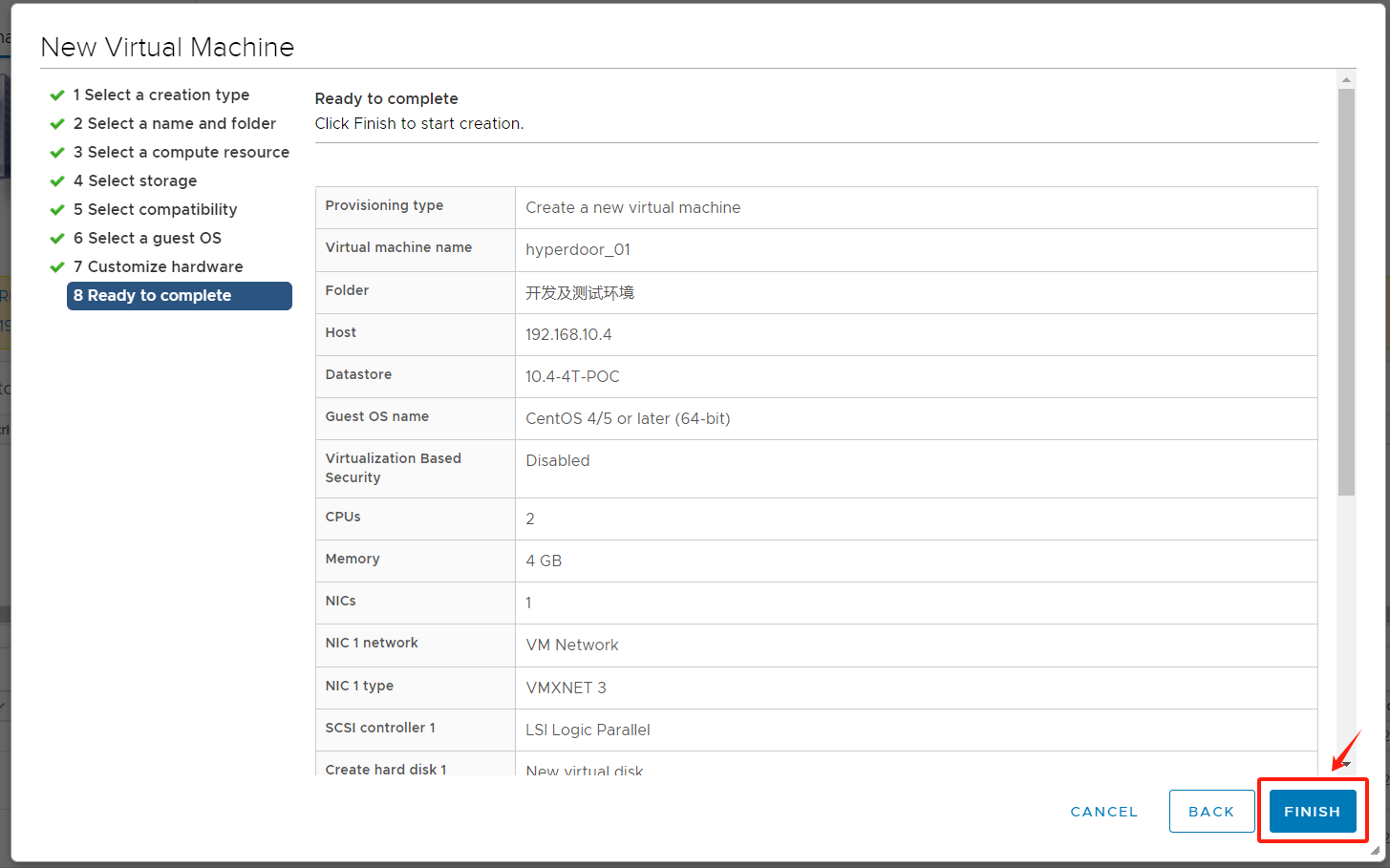This screenshot has height=868, width=1390.
Task: Click the 'Ready to complete' heading
Action: [x=386, y=98]
